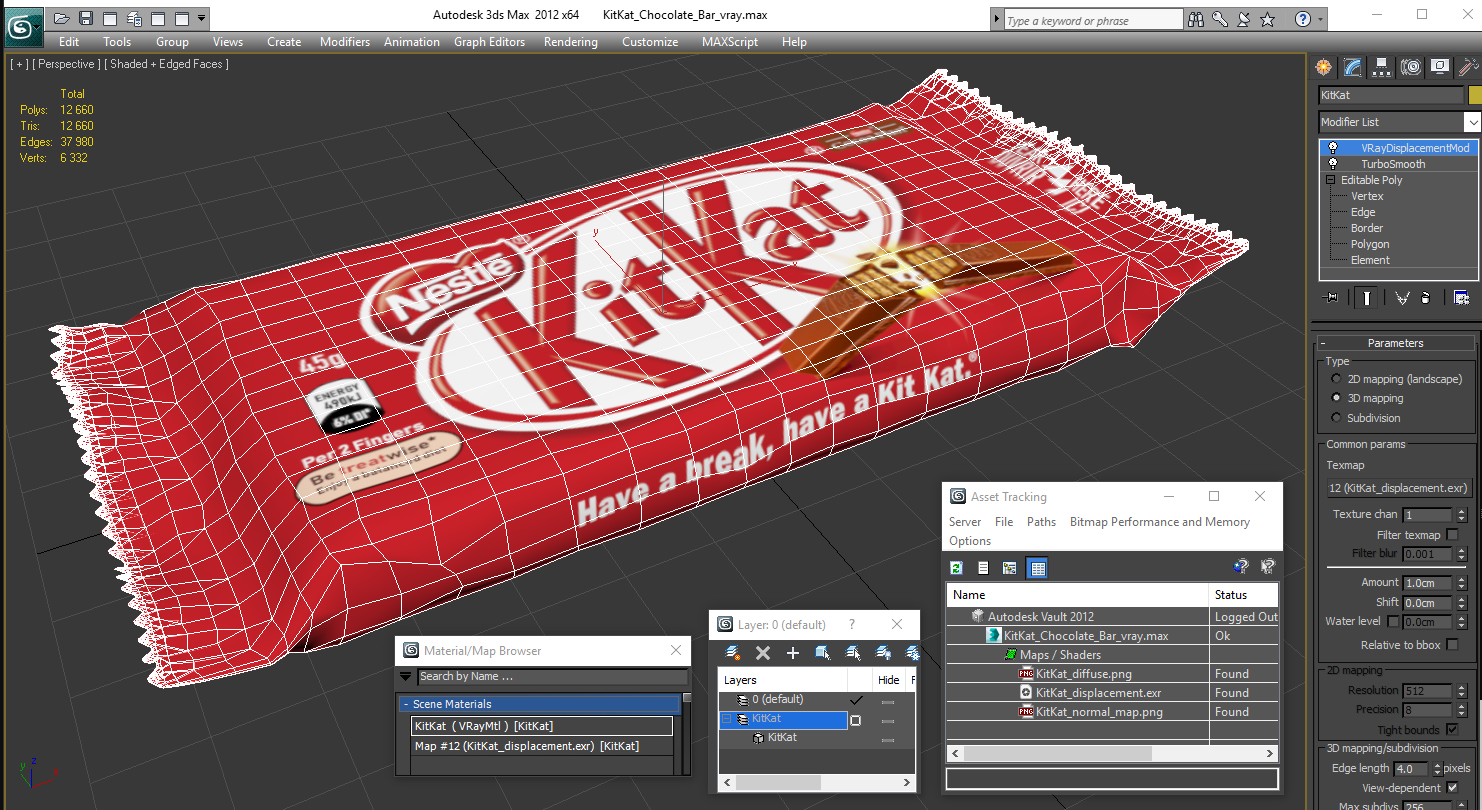Image resolution: width=1482 pixels, height=810 pixels.
Task: Toggle View-dependent checkbox
Action: click(1453, 788)
